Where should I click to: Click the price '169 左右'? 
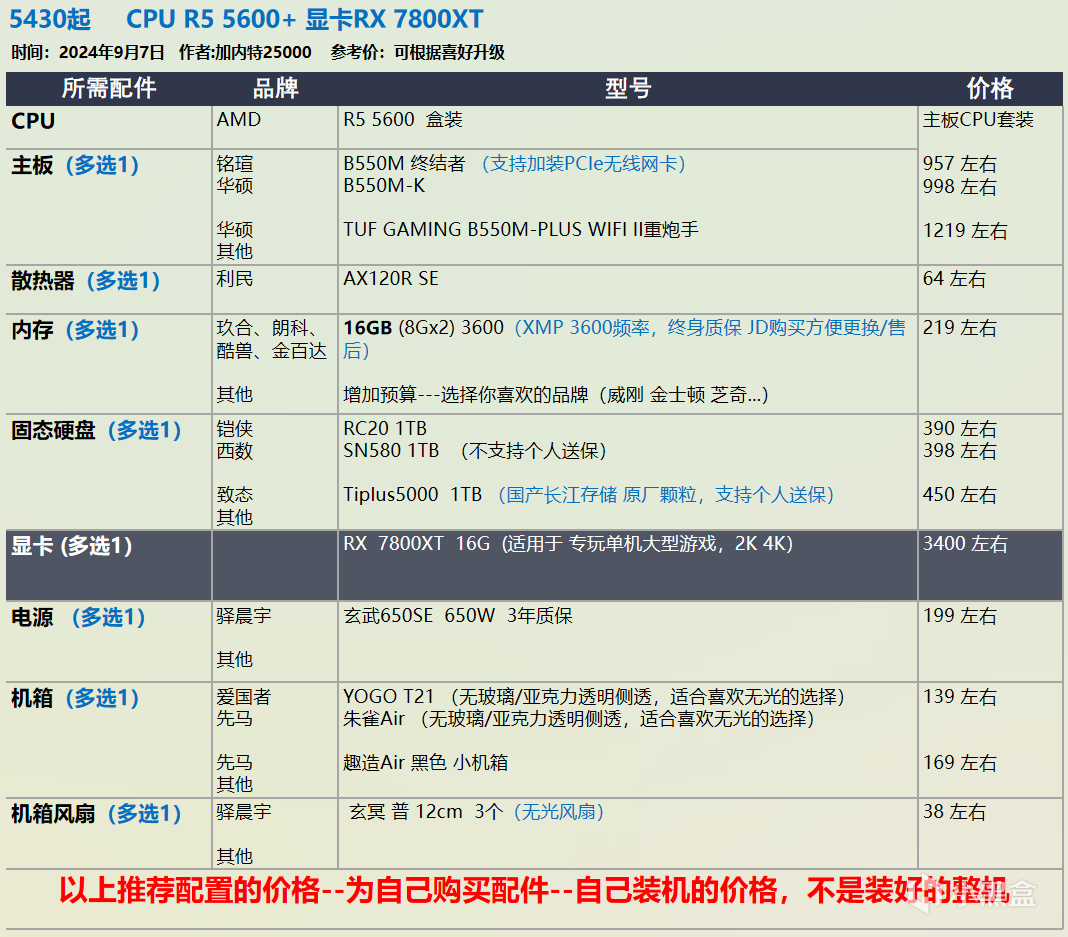point(960,762)
